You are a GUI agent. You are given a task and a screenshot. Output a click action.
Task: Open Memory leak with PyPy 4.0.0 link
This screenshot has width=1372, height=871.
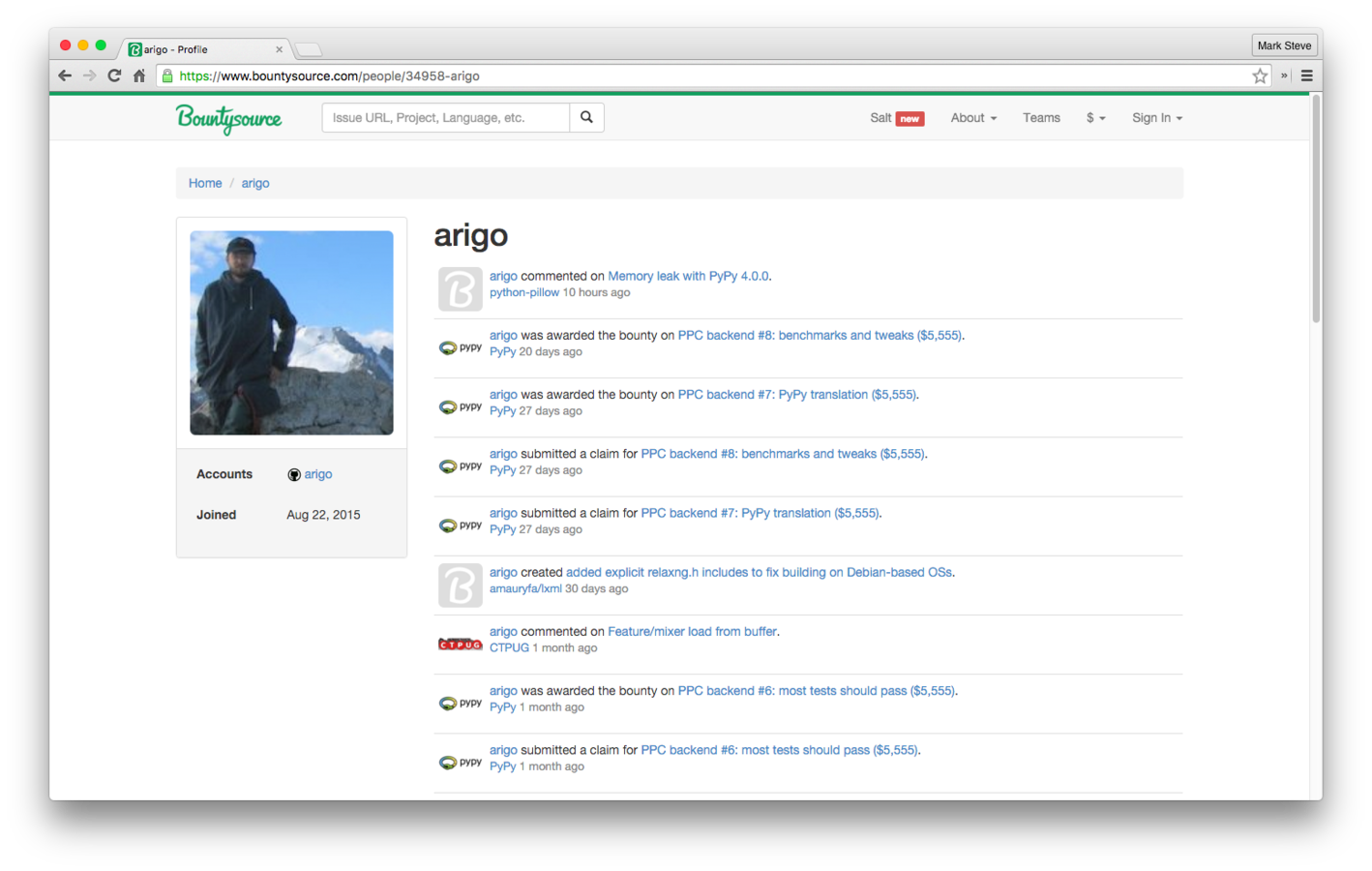[688, 276]
